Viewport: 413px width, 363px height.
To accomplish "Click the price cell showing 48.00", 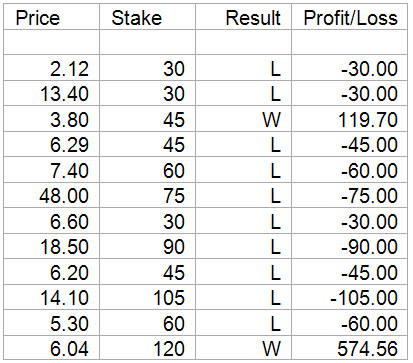I will point(52,195).
